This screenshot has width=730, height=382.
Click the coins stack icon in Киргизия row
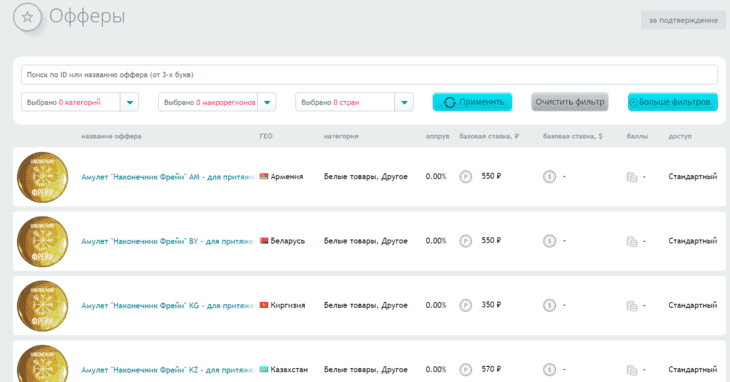click(632, 306)
